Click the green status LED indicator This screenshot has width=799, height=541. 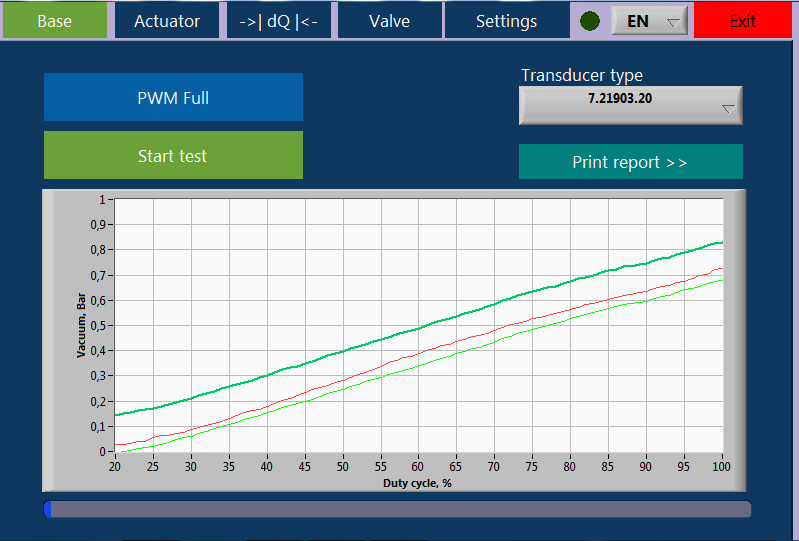[x=590, y=21]
